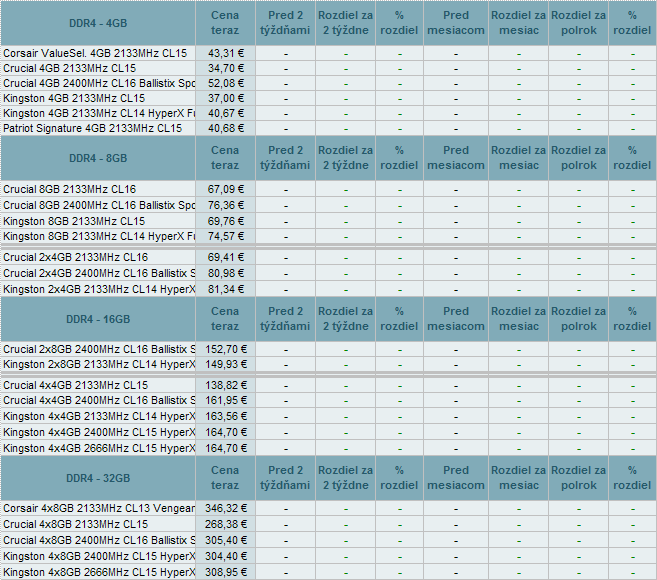The height and width of the screenshot is (580, 657).
Task: Click the 346,32 € price cell
Action: coord(225,508)
